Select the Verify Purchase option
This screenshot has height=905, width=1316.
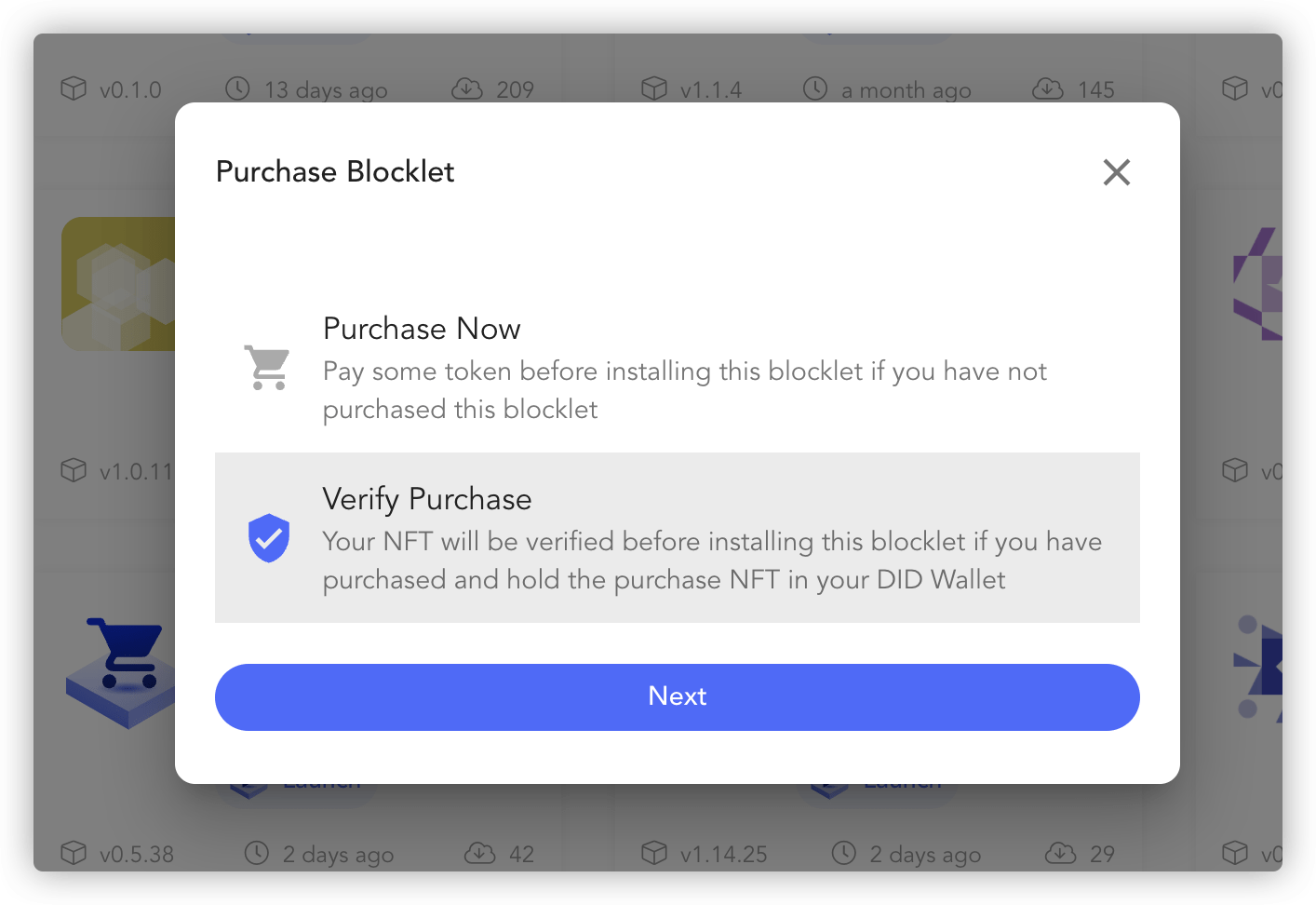tap(678, 537)
